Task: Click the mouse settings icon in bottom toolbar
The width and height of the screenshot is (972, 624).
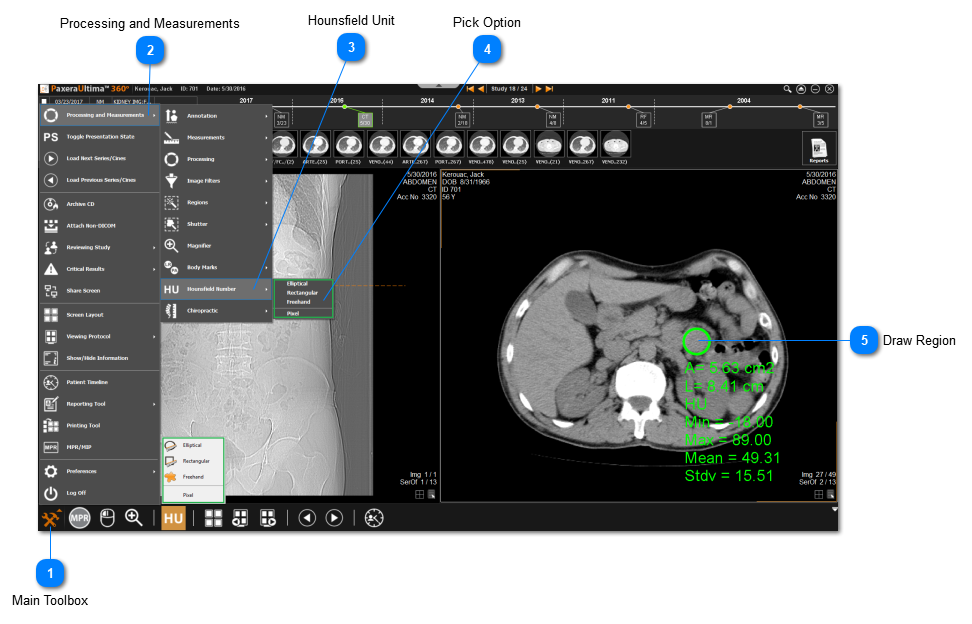Action: (x=108, y=518)
